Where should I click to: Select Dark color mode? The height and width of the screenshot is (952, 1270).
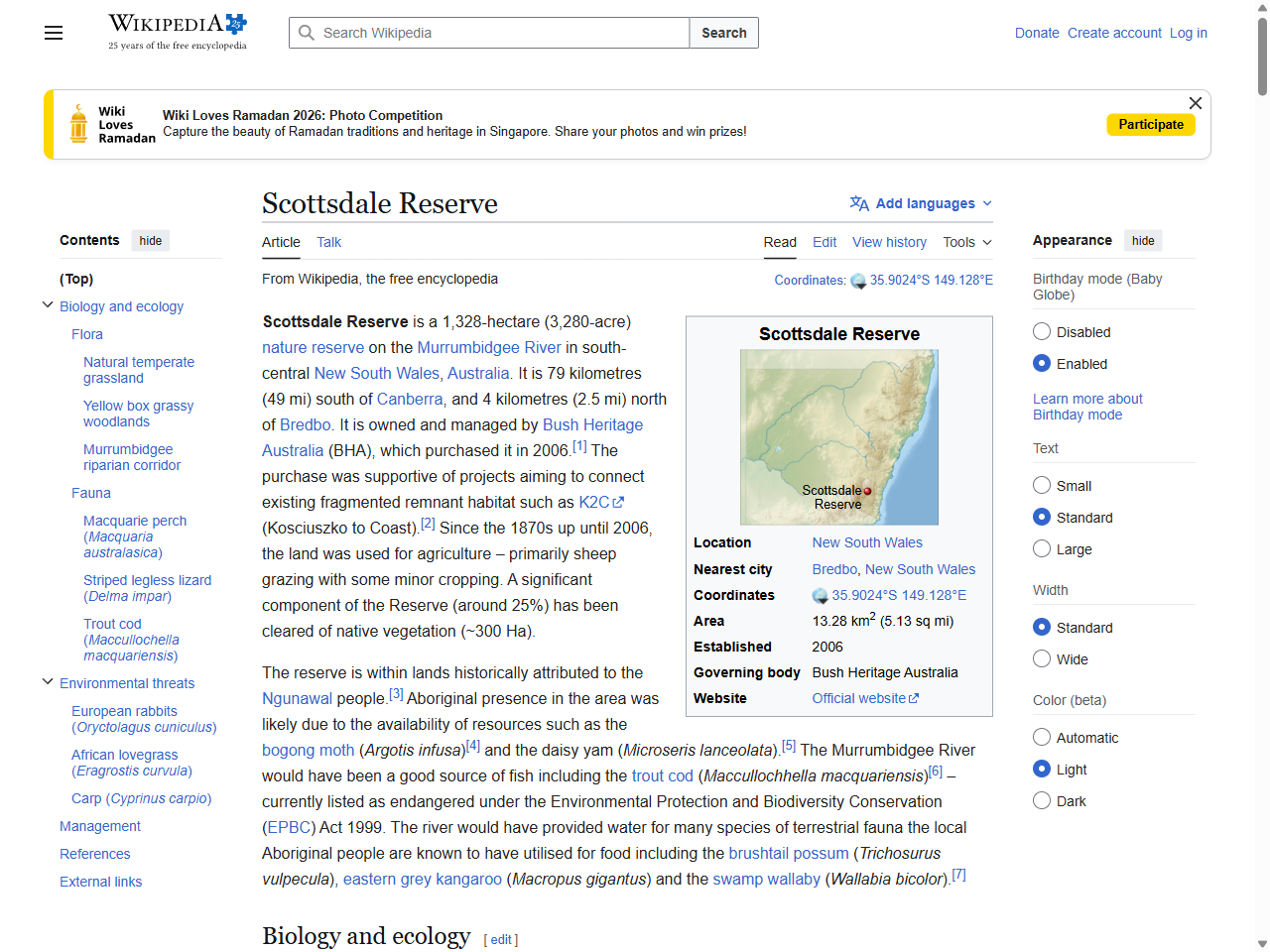pos(1042,801)
